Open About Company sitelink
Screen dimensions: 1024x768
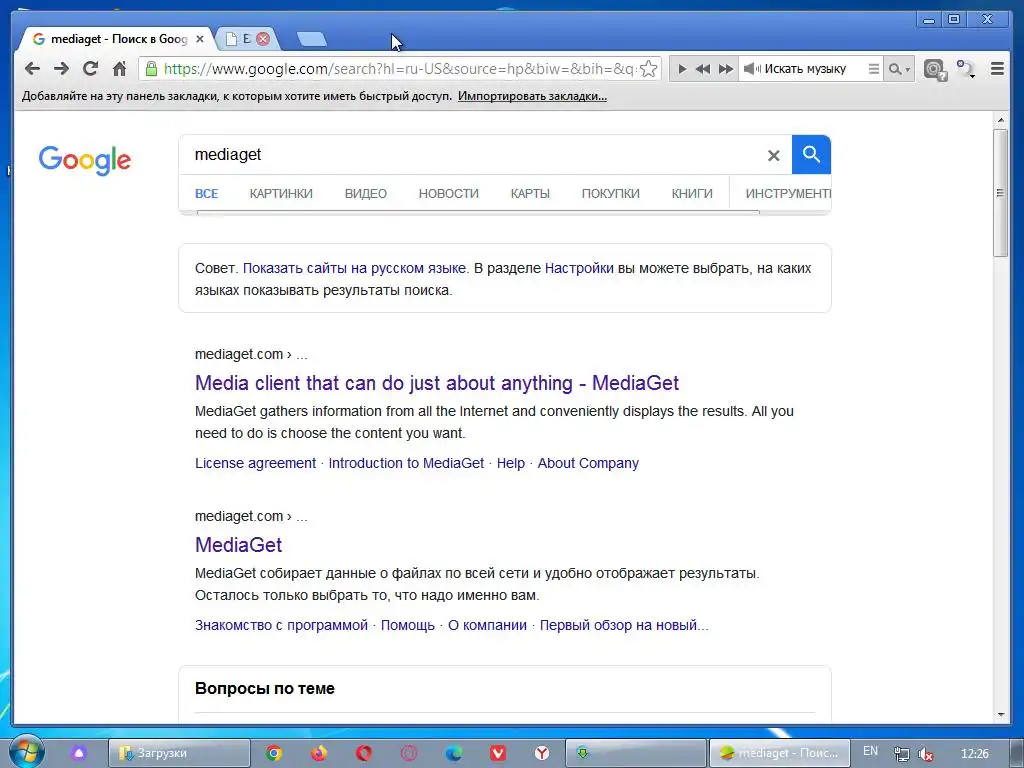click(x=588, y=463)
